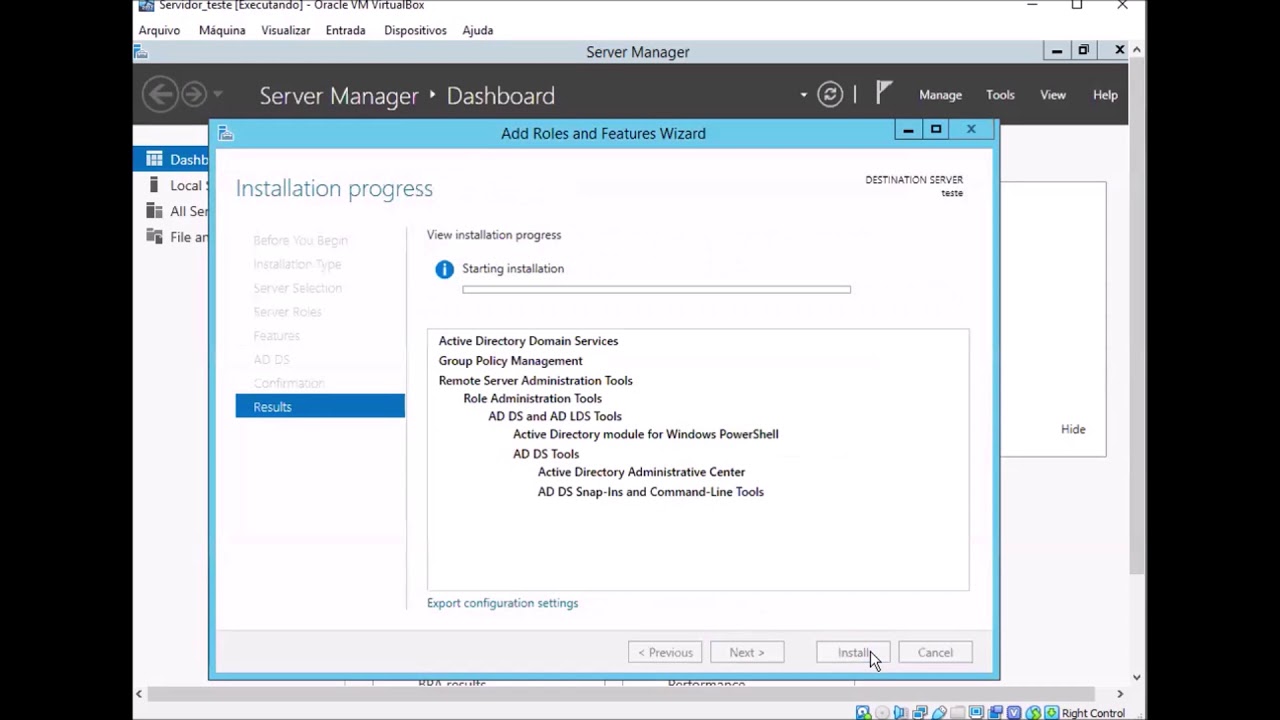Screen dimensions: 1280x720
Task: Click the VirtualBox app icon in title bar
Action: click(x=146, y=6)
